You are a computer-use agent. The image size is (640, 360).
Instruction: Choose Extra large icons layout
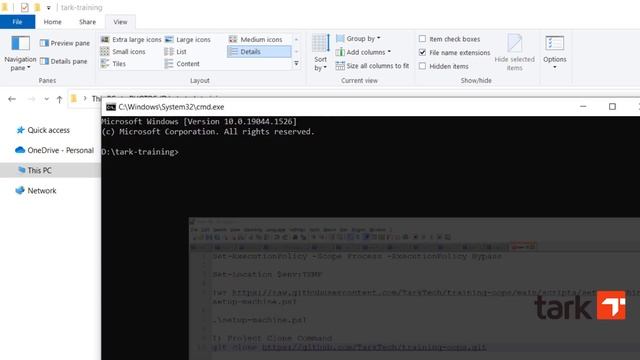pos(131,40)
